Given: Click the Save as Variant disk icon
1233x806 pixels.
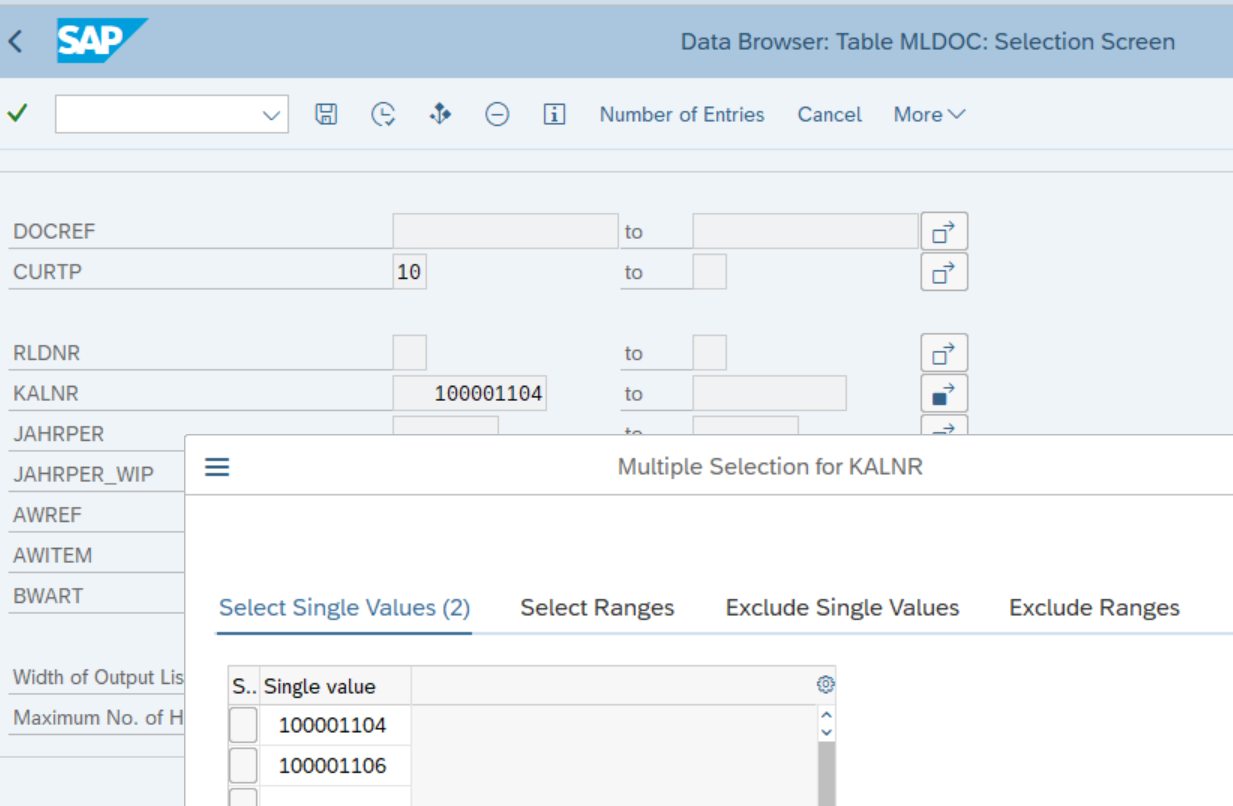Looking at the screenshot, I should 326,115.
